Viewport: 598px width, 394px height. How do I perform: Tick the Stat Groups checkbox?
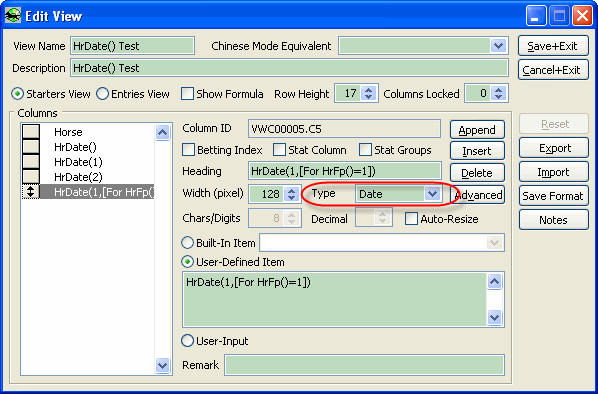point(365,150)
